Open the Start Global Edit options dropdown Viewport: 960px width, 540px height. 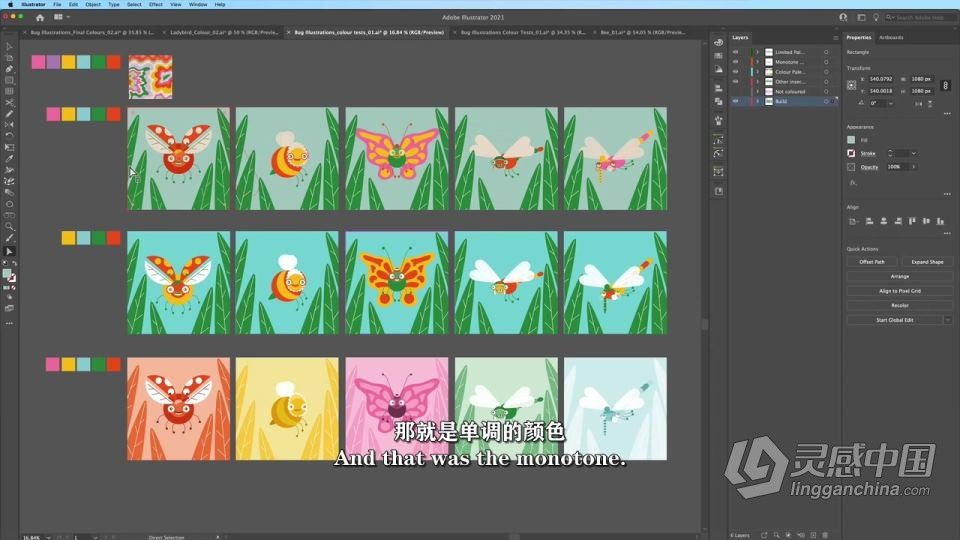coord(948,320)
